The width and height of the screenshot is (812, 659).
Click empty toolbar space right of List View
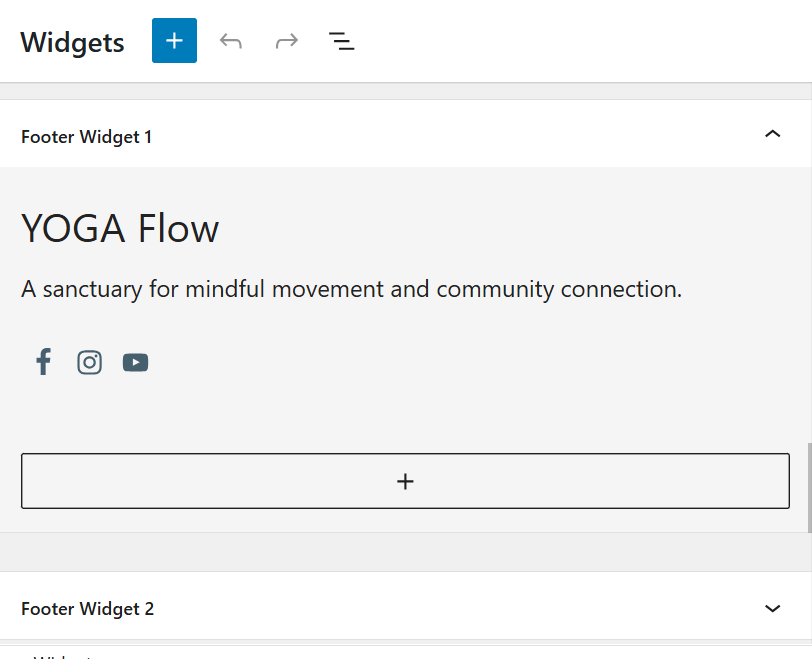tap(580, 41)
